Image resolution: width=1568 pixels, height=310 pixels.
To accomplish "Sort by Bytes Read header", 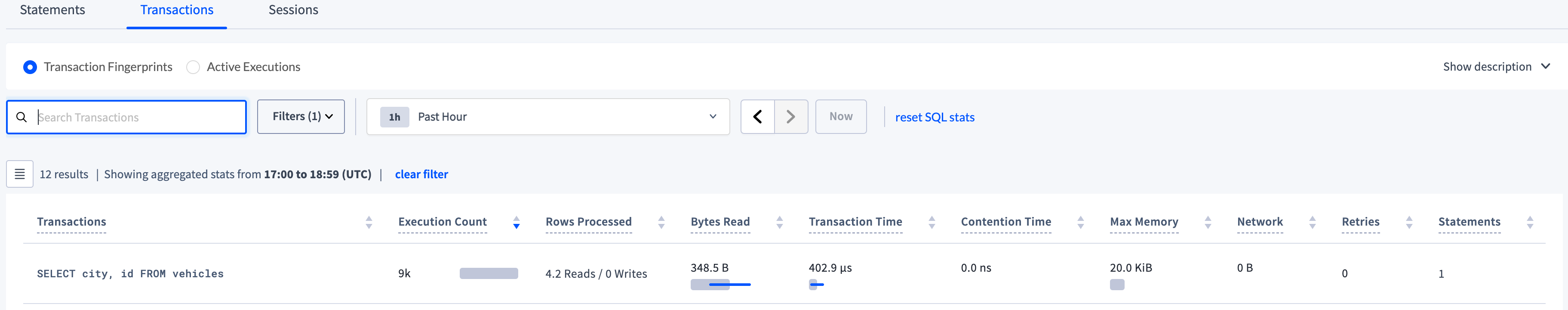I will tap(720, 222).
